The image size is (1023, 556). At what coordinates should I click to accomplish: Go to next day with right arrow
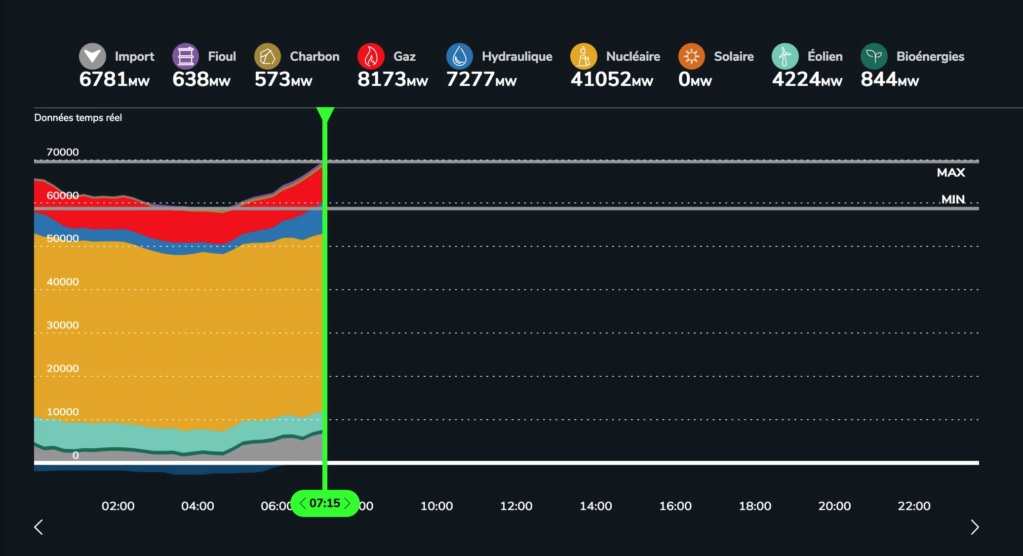[975, 527]
